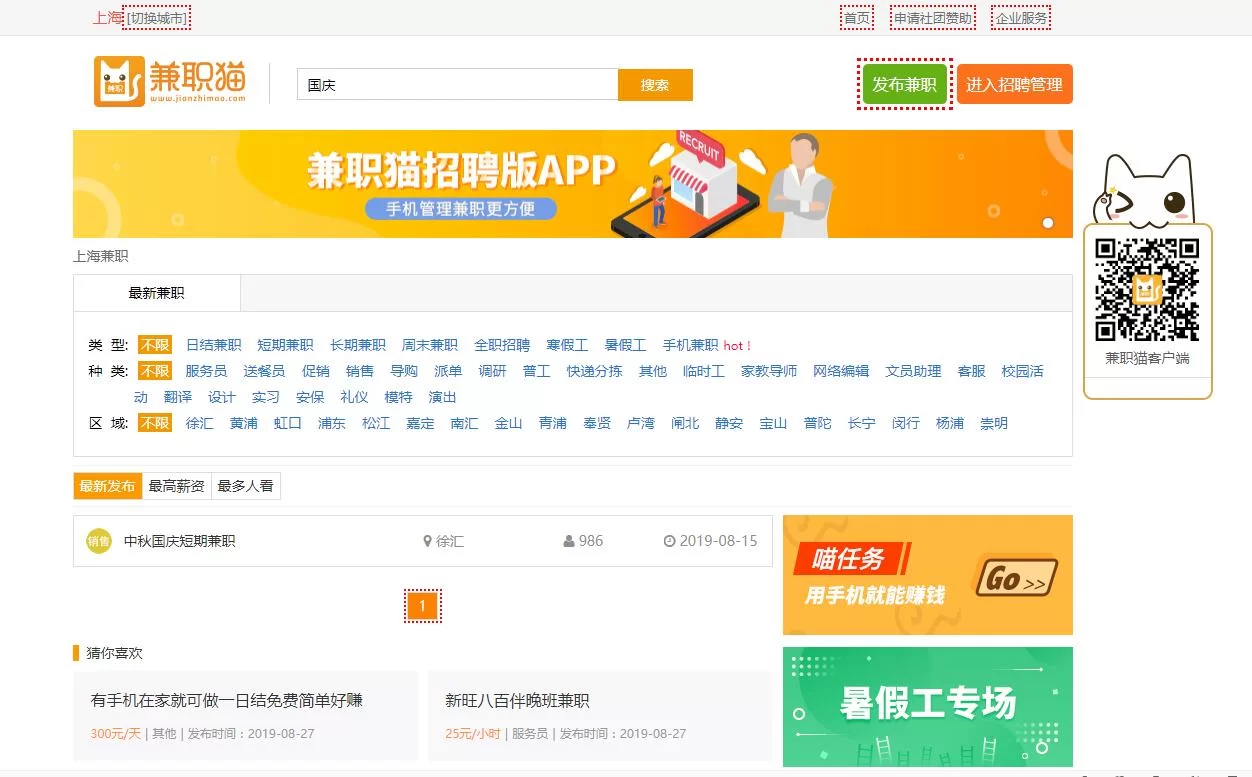Click the green 发布兼职 button
Viewport: 1252px width, 777px height.
[904, 85]
